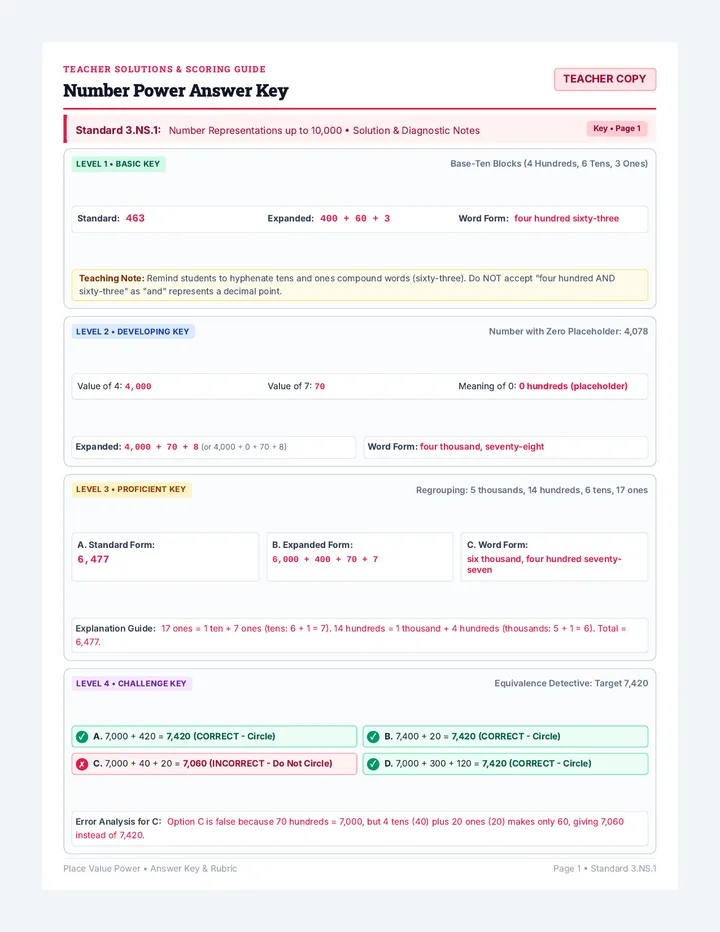The image size is (720, 932).
Task: Click the word form six thousand, four hundred seventy-seven
Action: click(x=544, y=564)
